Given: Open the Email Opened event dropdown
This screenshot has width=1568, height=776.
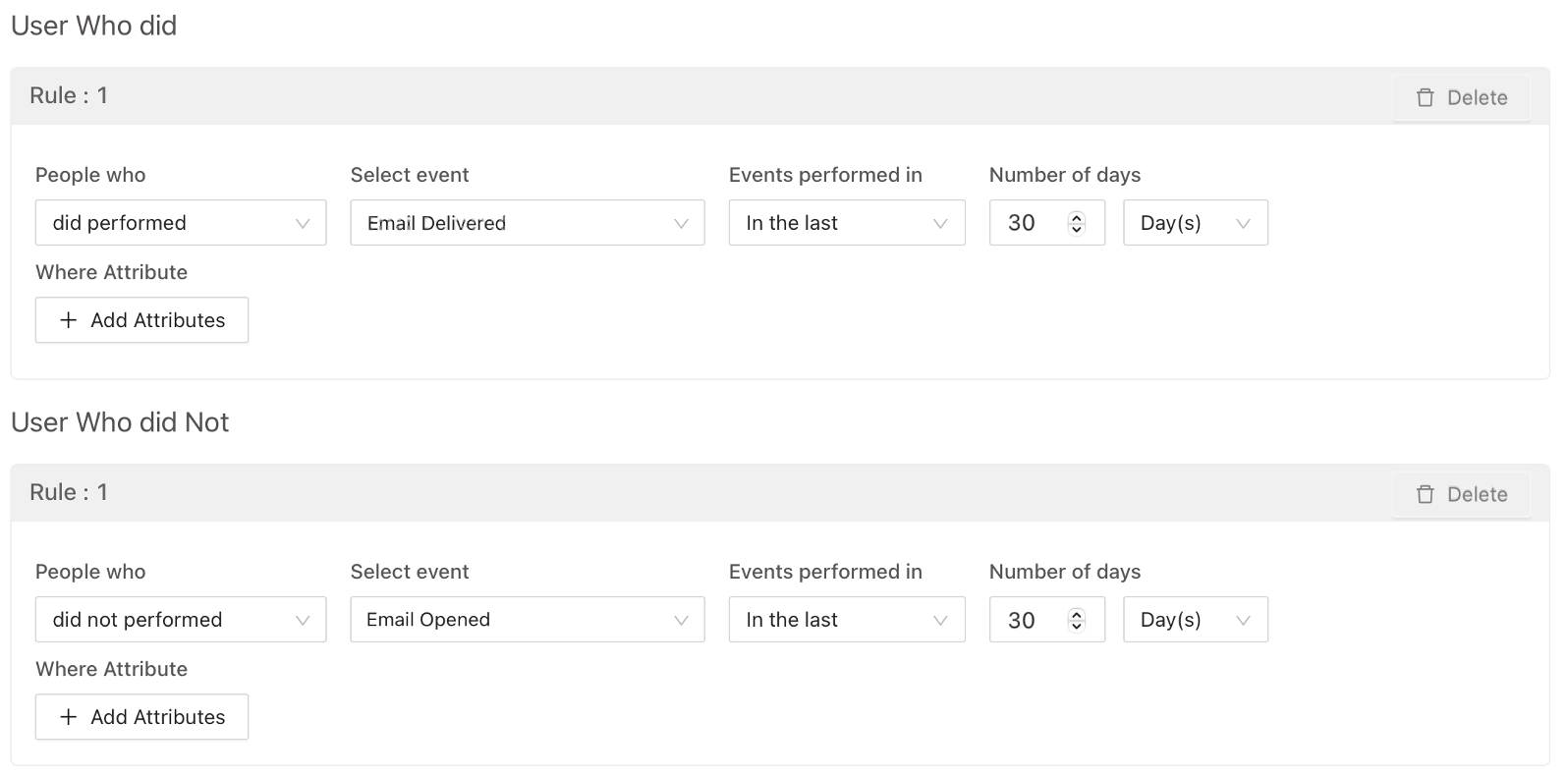Looking at the screenshot, I should 528,620.
